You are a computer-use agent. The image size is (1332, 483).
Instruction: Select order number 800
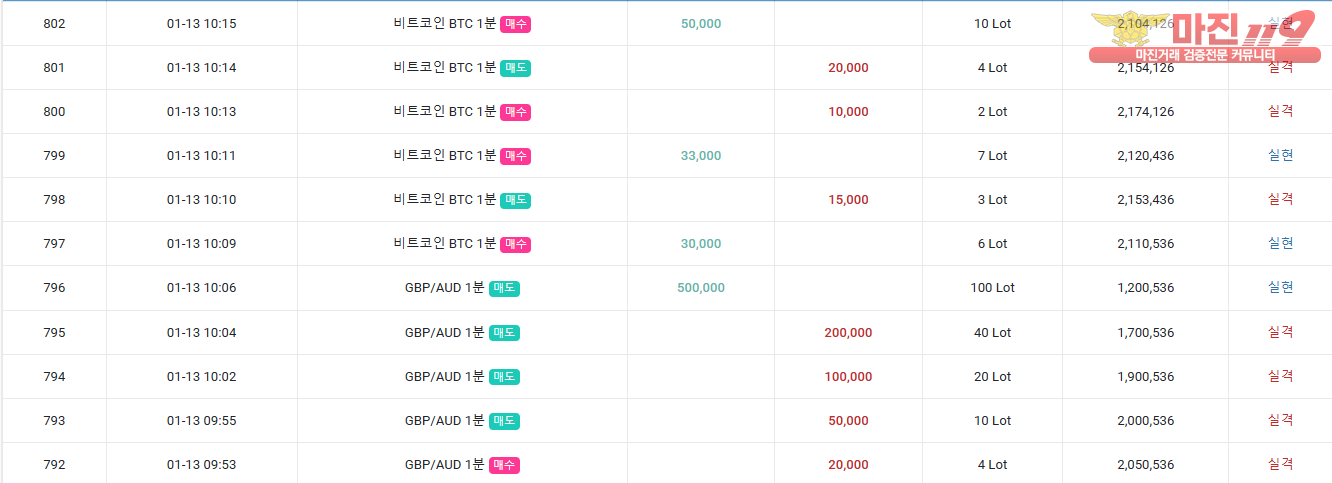pos(54,112)
